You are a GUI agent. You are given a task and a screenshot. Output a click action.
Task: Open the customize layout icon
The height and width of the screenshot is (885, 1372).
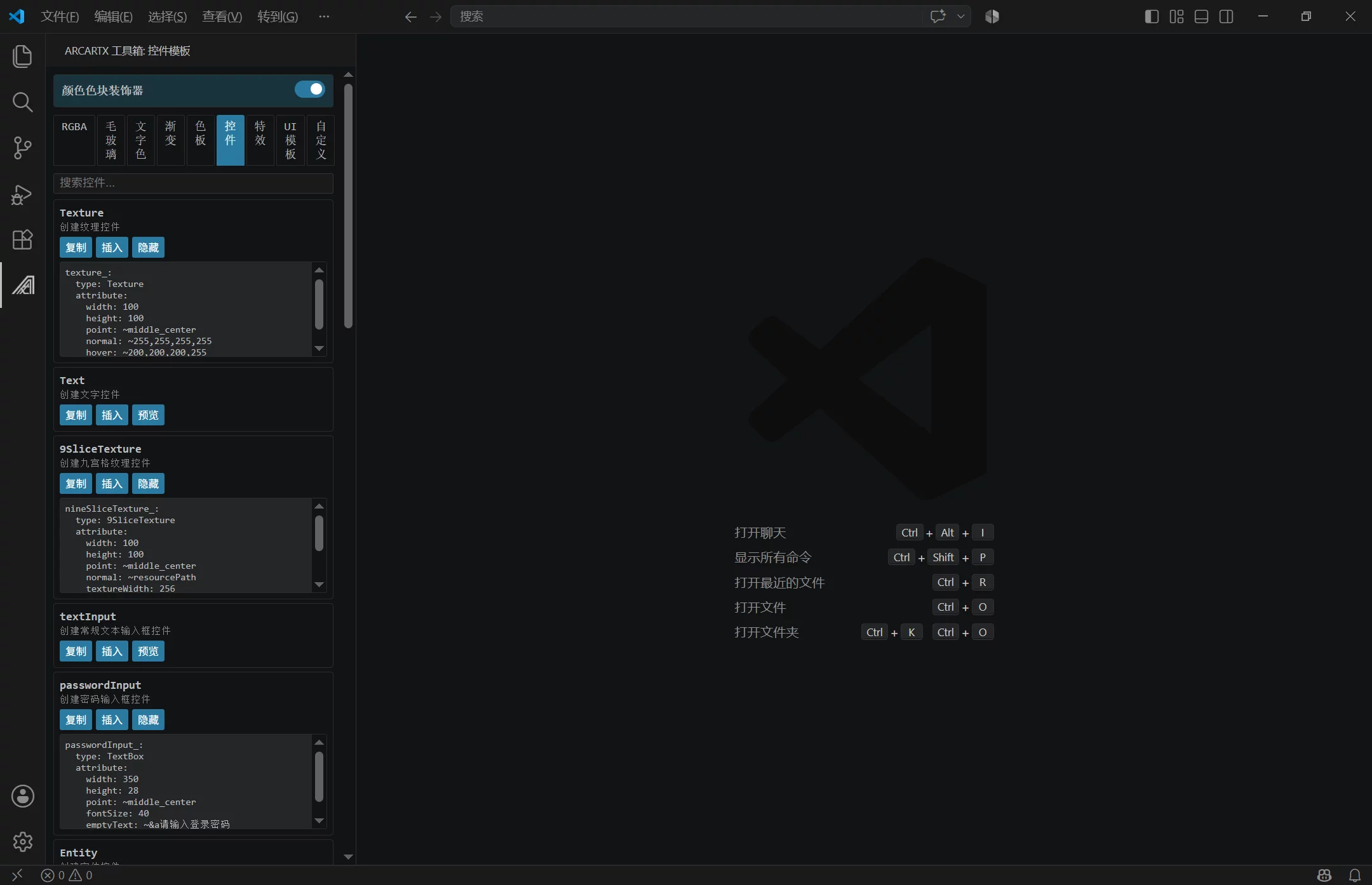(1176, 17)
